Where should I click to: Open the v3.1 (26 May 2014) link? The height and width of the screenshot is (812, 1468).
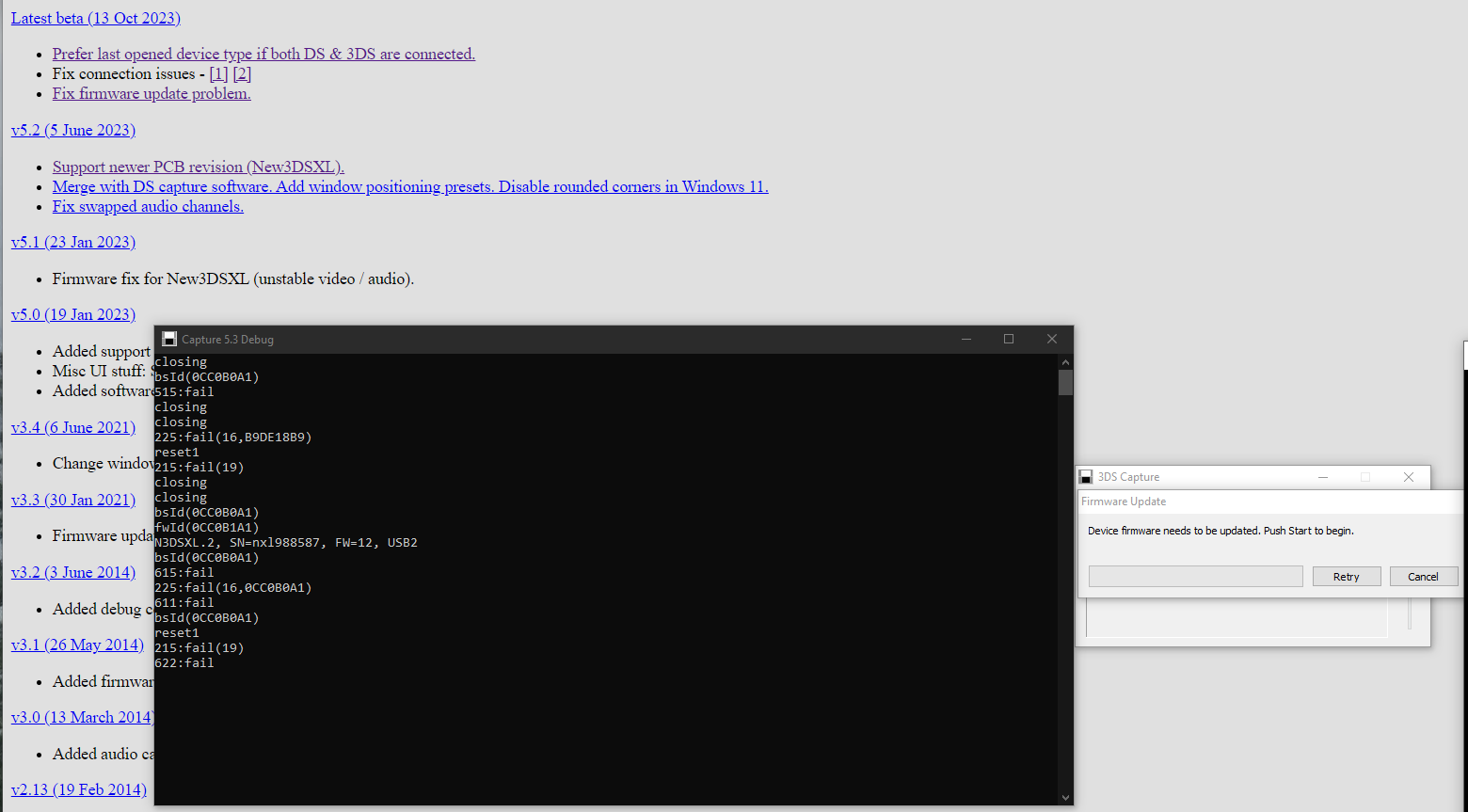click(77, 645)
